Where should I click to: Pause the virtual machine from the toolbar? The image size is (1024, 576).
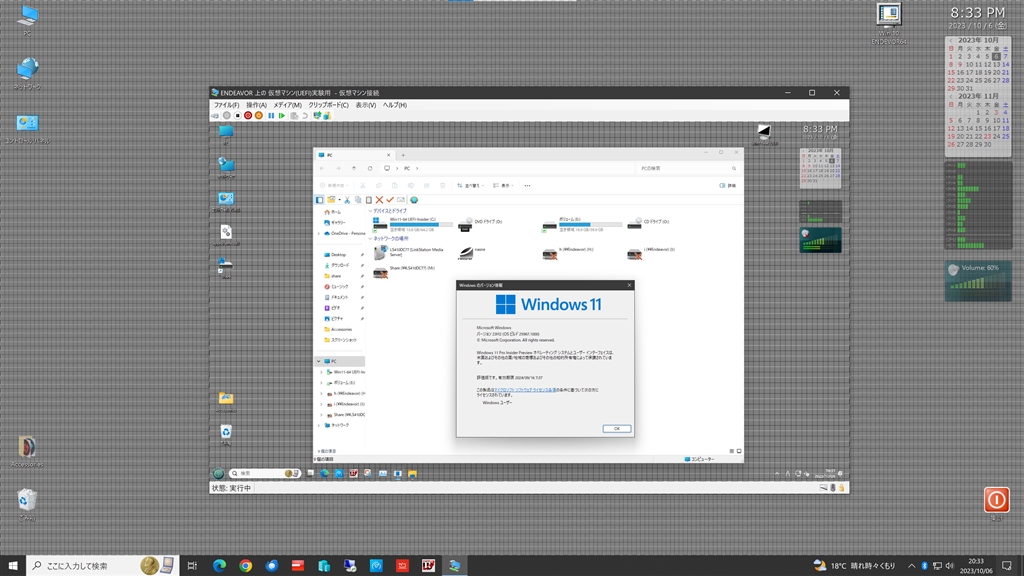[x=271, y=116]
